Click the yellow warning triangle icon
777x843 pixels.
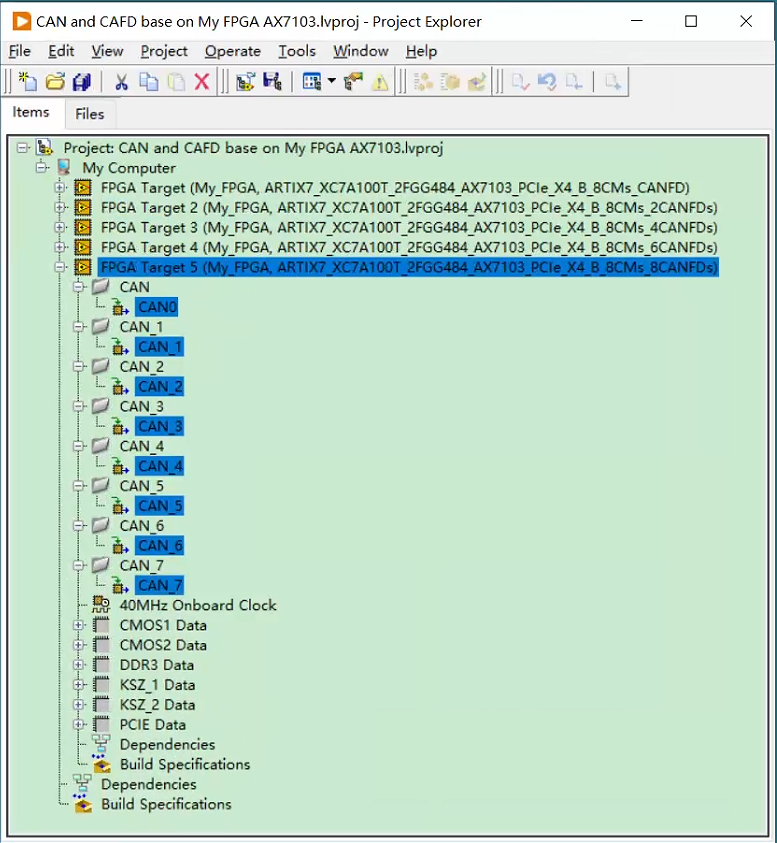[379, 82]
